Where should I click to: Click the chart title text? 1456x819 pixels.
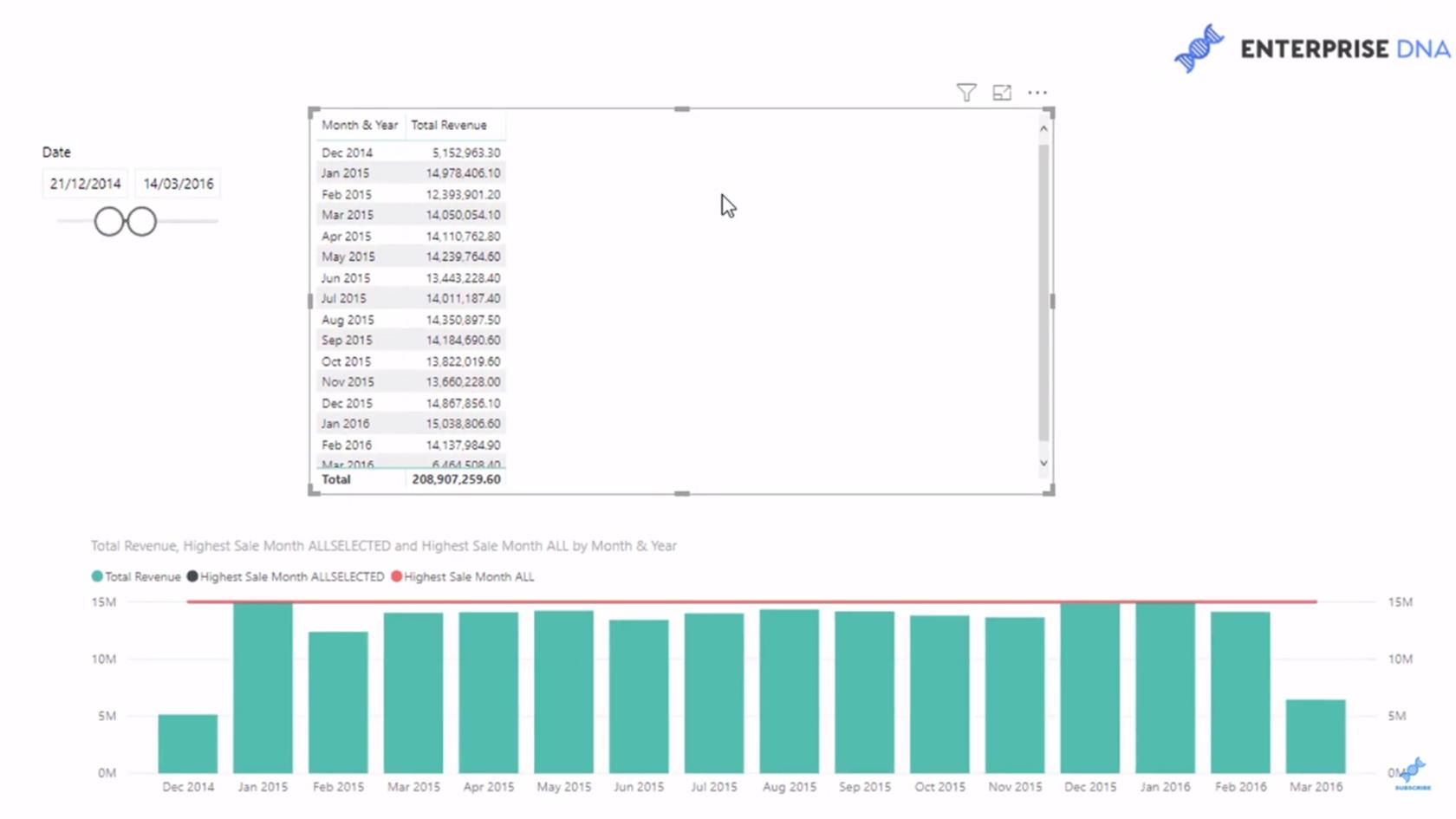[384, 546]
